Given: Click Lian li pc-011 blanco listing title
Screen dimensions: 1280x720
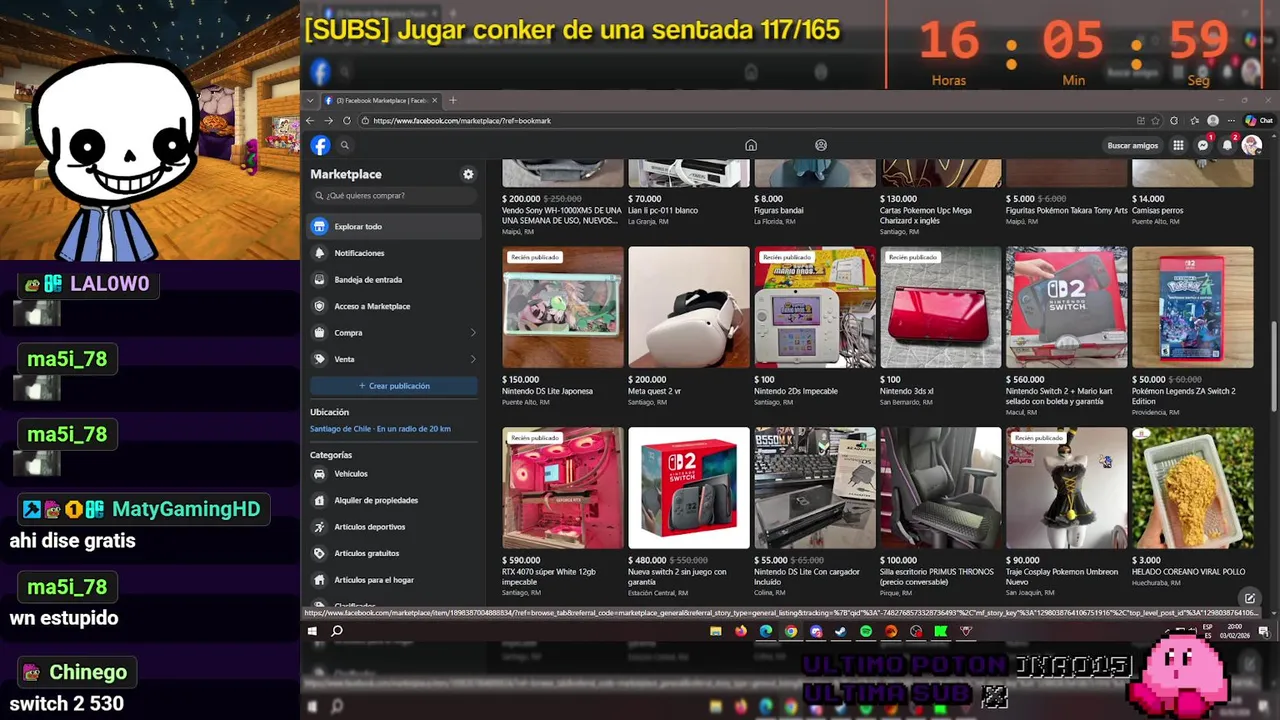Looking at the screenshot, I should tap(663, 211).
